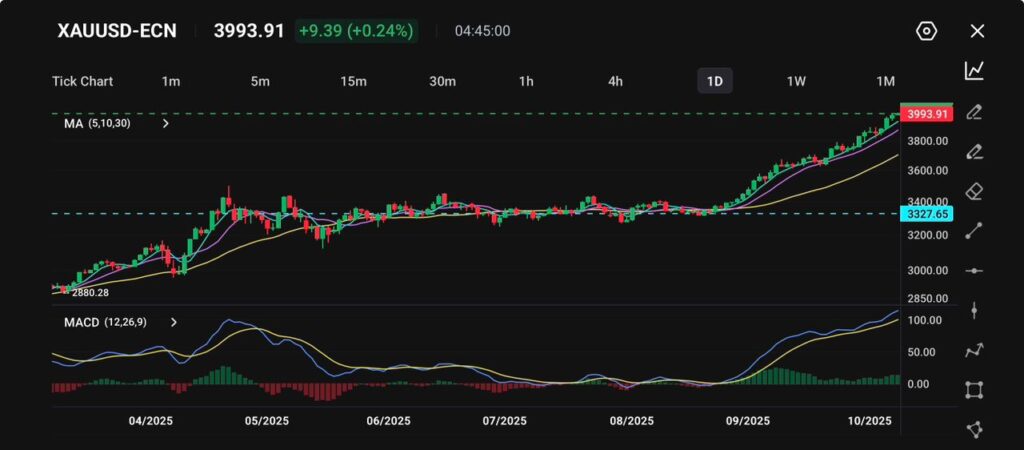Open chart settings hexagon icon
This screenshot has height=450, width=1024.
coord(926,31)
